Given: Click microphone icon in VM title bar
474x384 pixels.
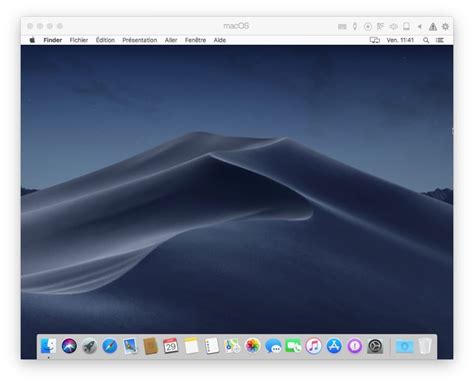Looking at the screenshot, I should click(355, 26).
